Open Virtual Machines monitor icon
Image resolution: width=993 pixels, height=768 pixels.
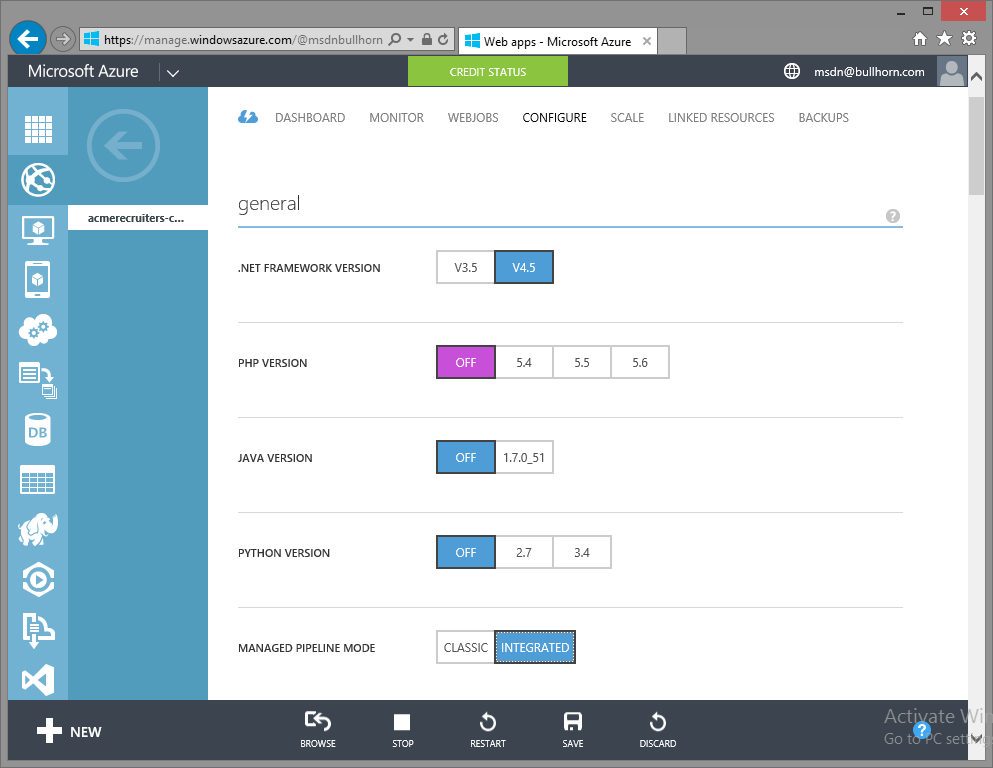38,230
